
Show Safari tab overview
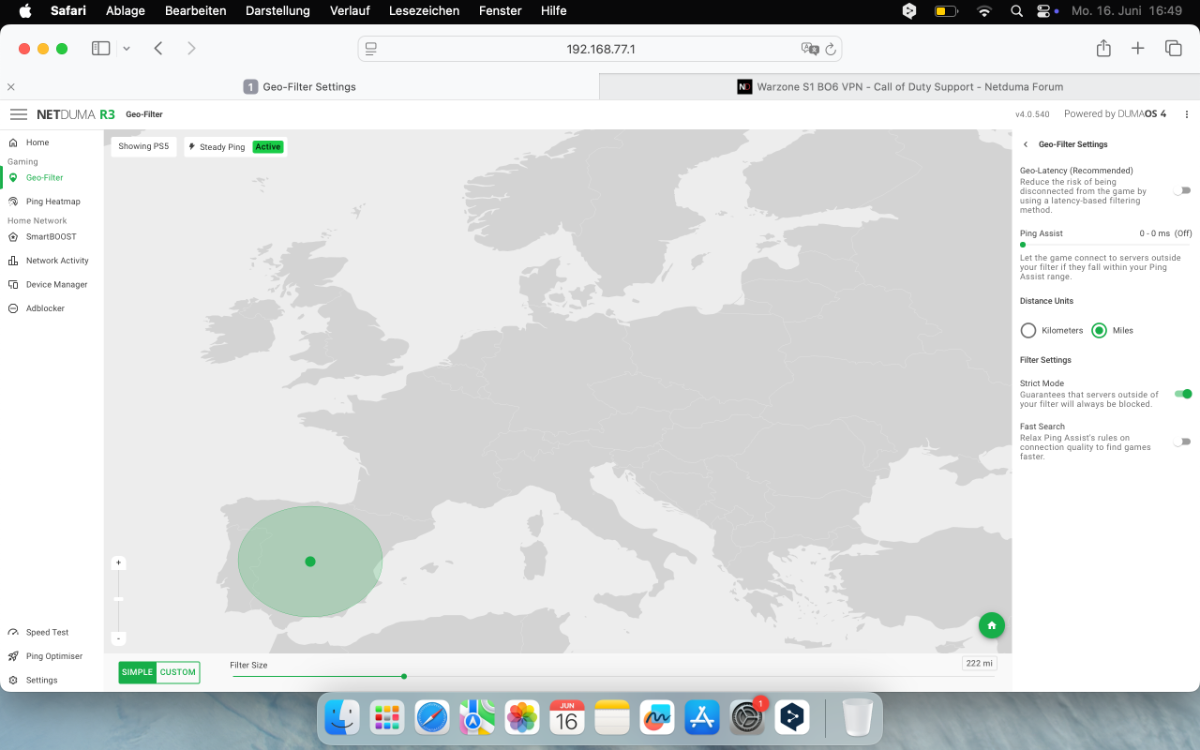pyautogui.click(x=1173, y=48)
